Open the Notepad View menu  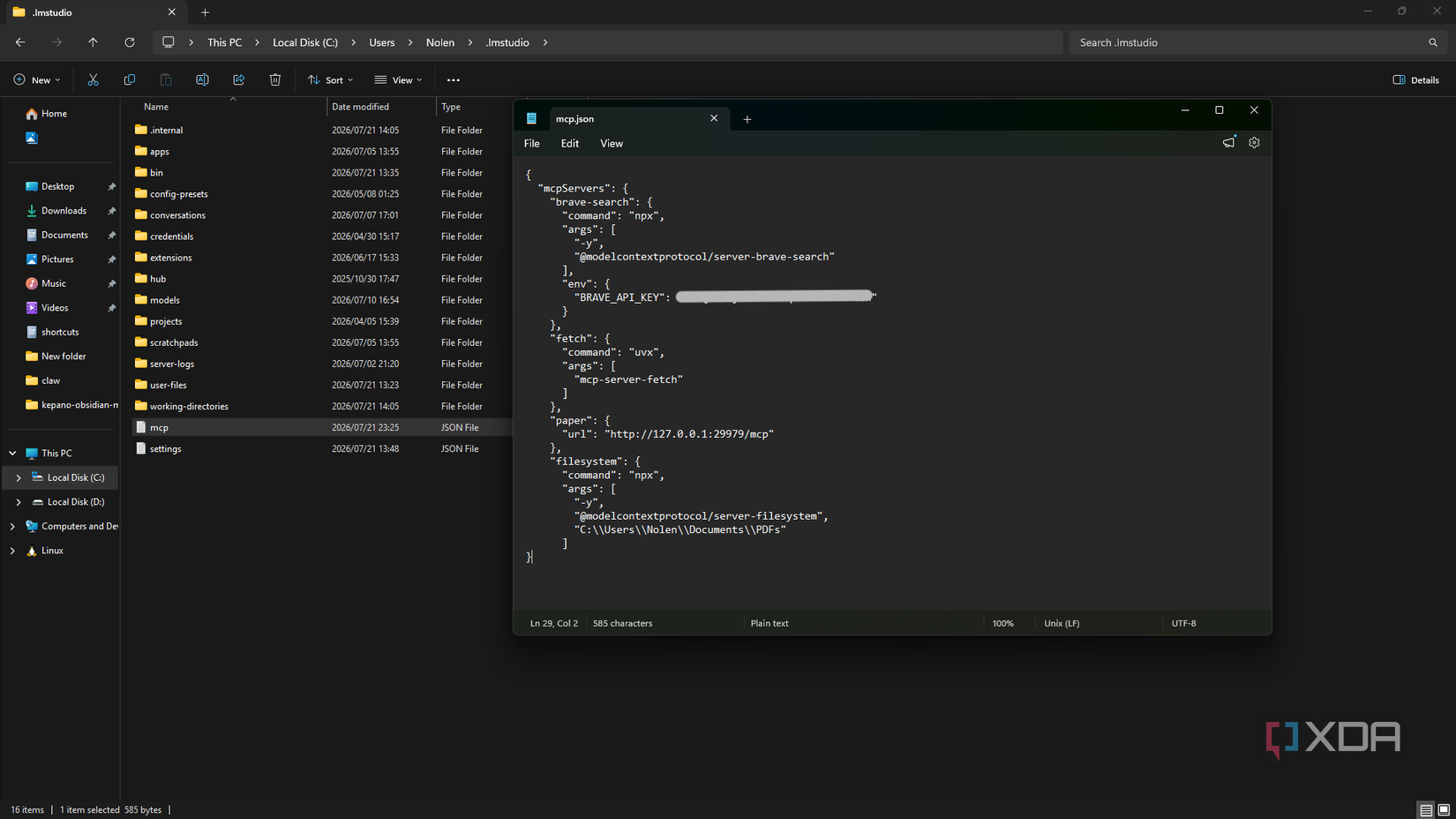tap(612, 143)
